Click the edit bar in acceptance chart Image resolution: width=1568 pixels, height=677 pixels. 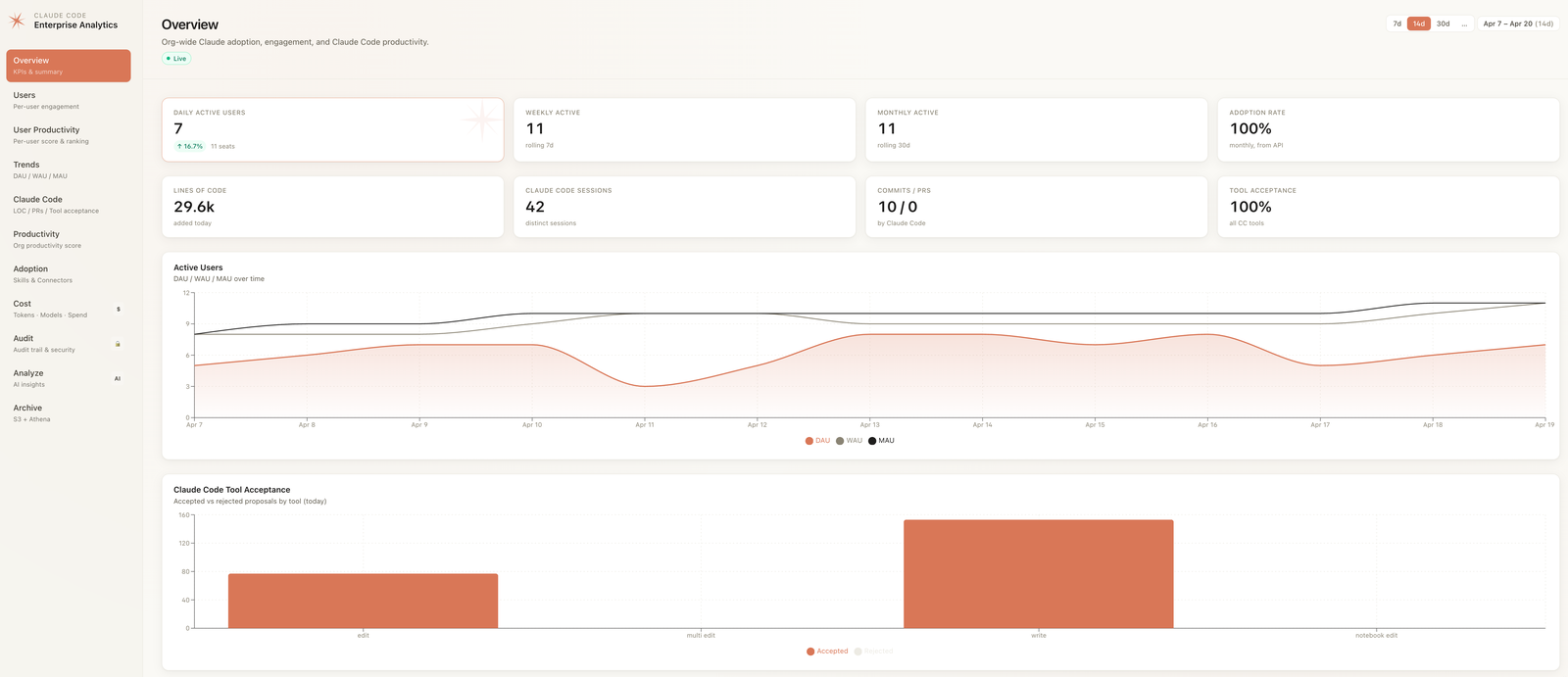363,601
